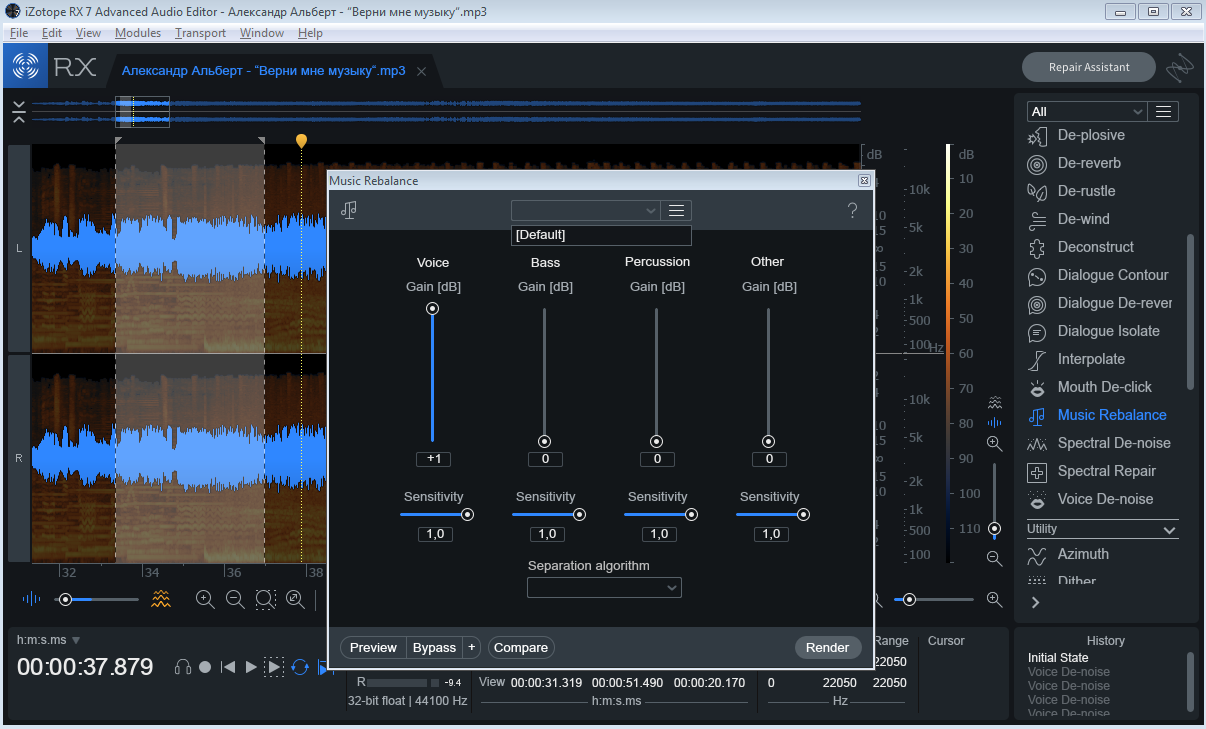
Task: Toggle headphone monitoring icon
Action: [183, 667]
